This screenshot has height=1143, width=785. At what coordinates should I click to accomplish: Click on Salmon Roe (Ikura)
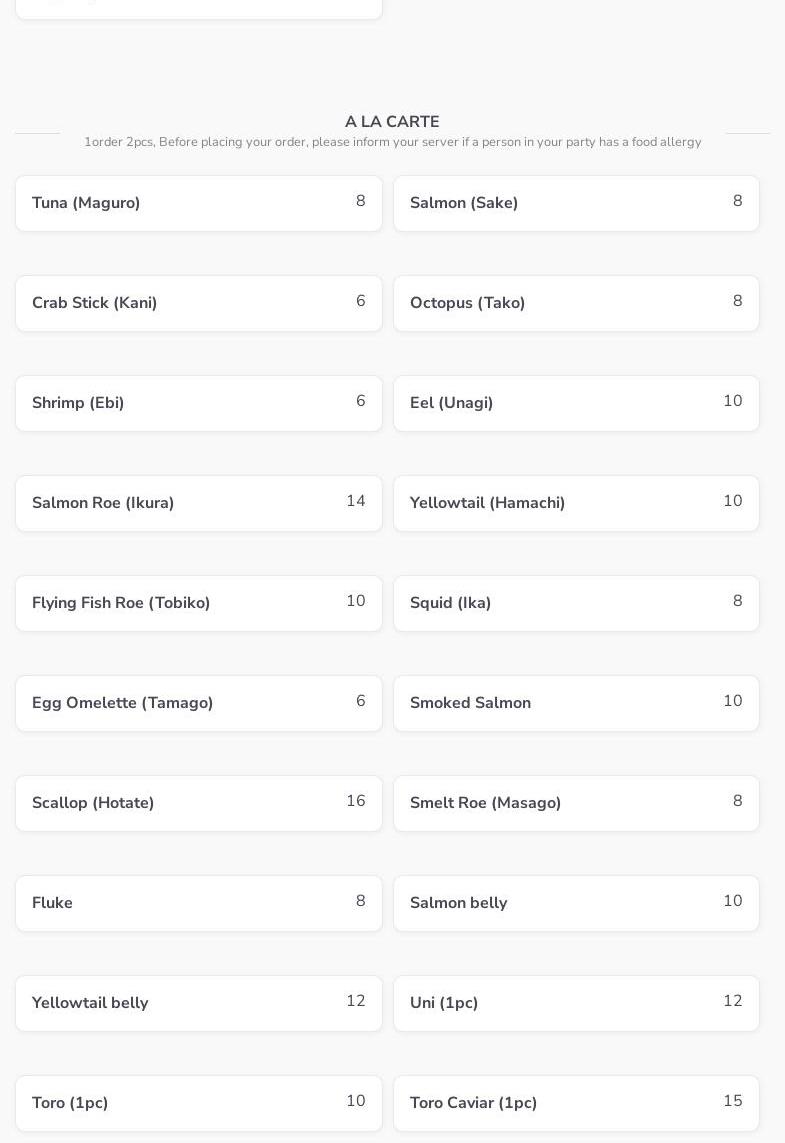click(x=198, y=503)
